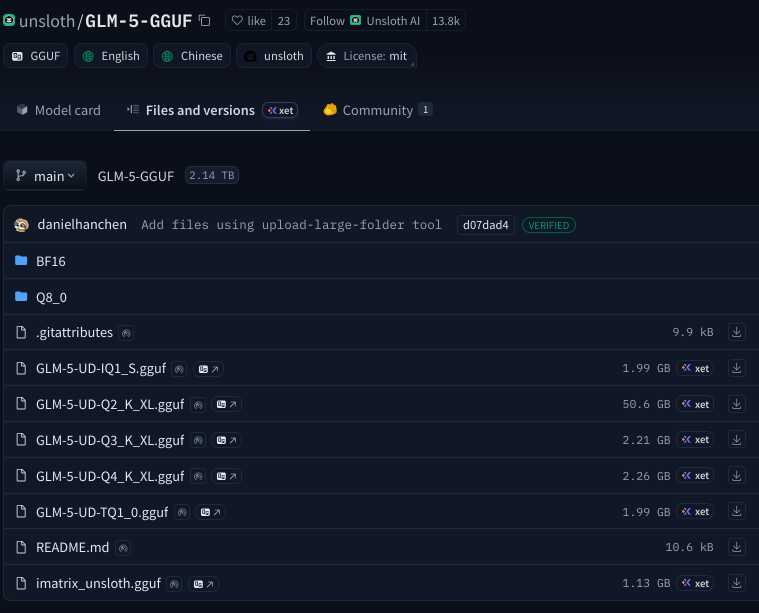Open the Files and versions tab

(200, 110)
